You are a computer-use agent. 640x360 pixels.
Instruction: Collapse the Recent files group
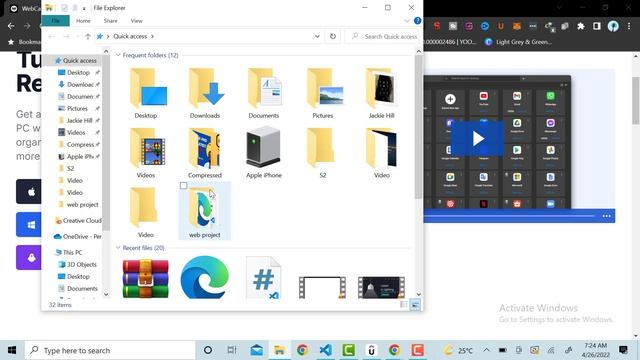(118, 248)
